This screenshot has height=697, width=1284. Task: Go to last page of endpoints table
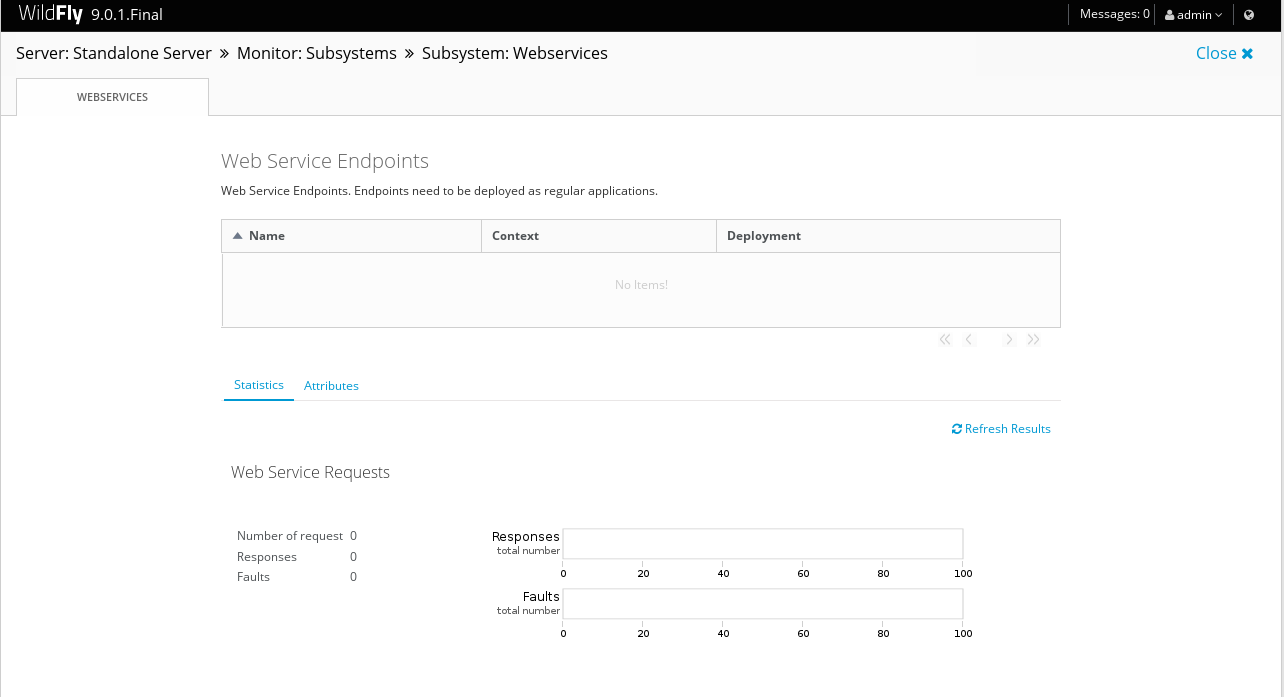(1033, 340)
